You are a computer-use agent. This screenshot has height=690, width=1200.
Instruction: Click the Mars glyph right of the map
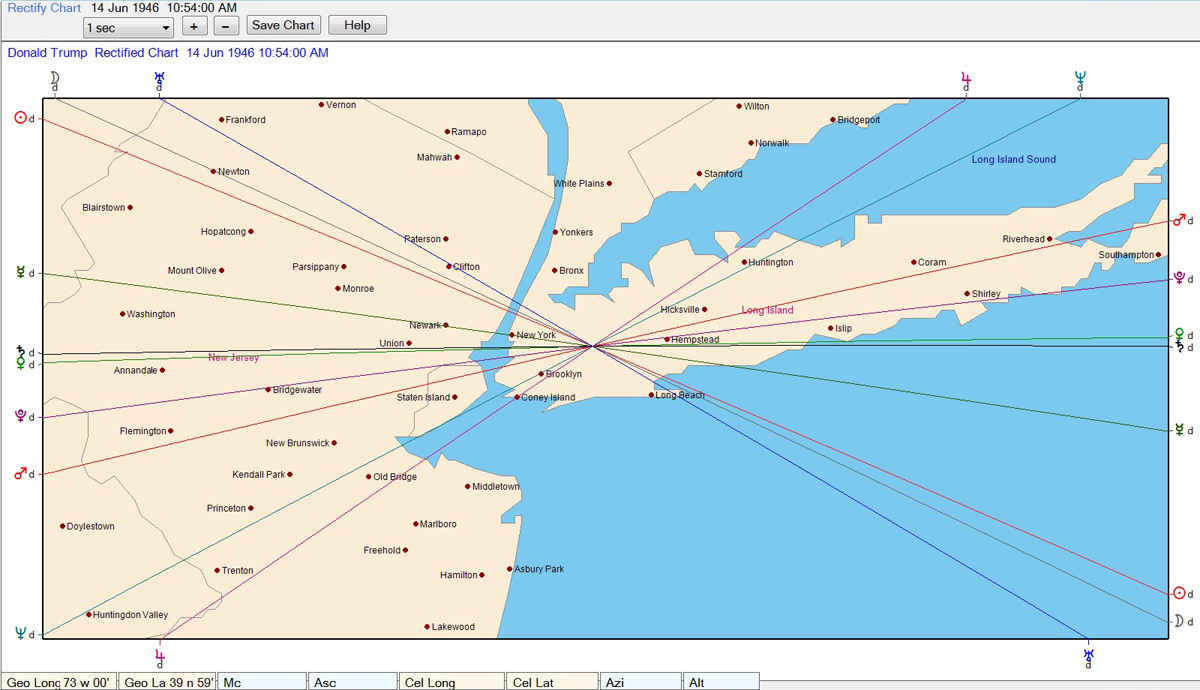(1179, 220)
